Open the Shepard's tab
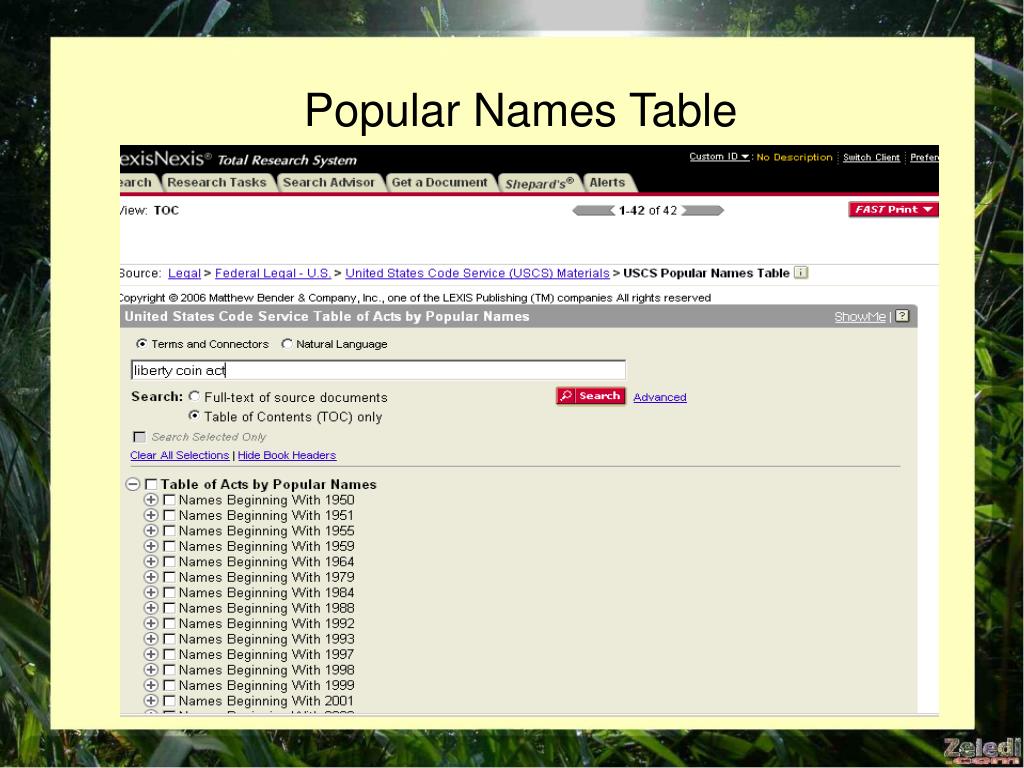Image resolution: width=1024 pixels, height=768 pixels. tap(540, 183)
